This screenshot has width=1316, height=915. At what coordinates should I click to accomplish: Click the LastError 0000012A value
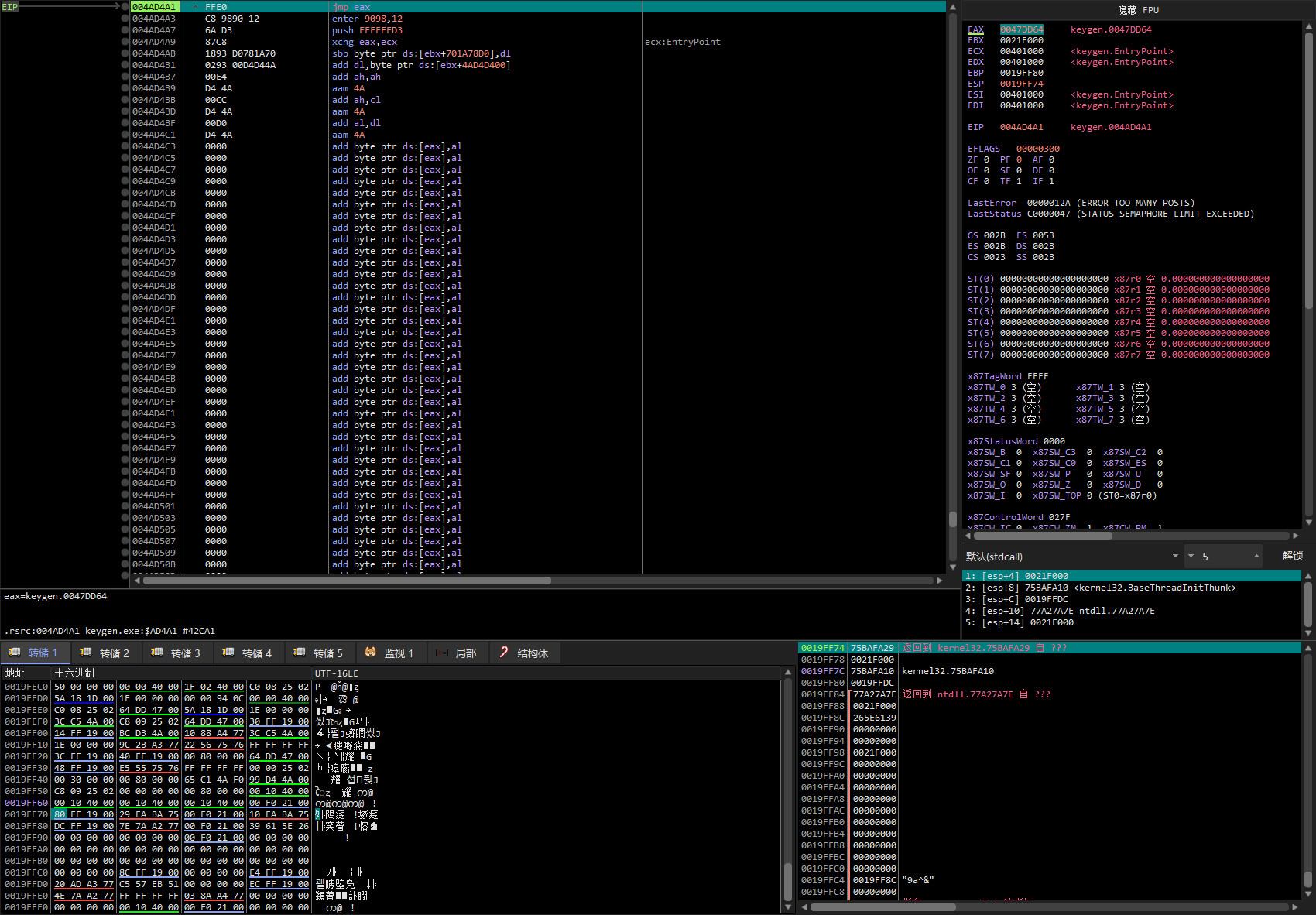1048,203
